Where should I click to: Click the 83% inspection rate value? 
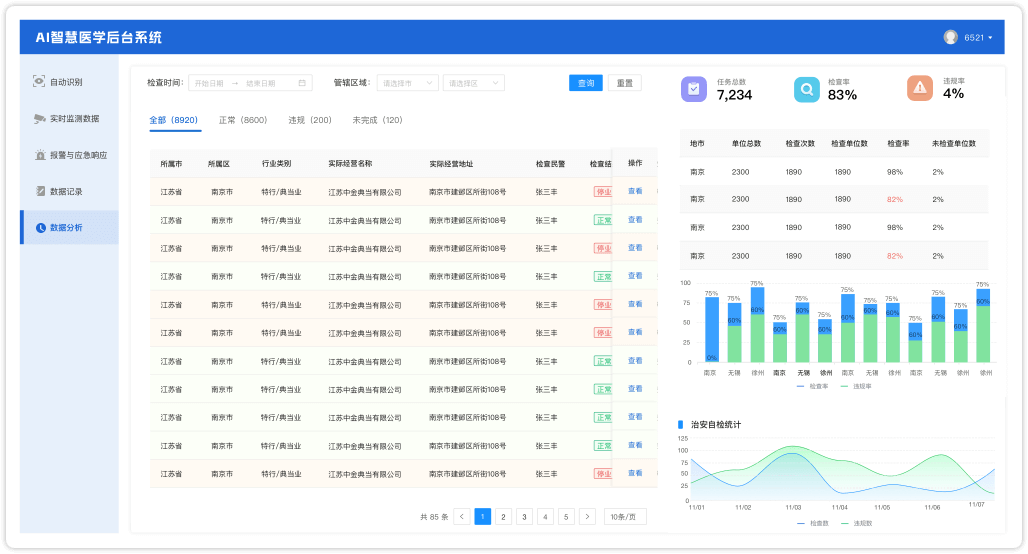pyautogui.click(x=842, y=95)
